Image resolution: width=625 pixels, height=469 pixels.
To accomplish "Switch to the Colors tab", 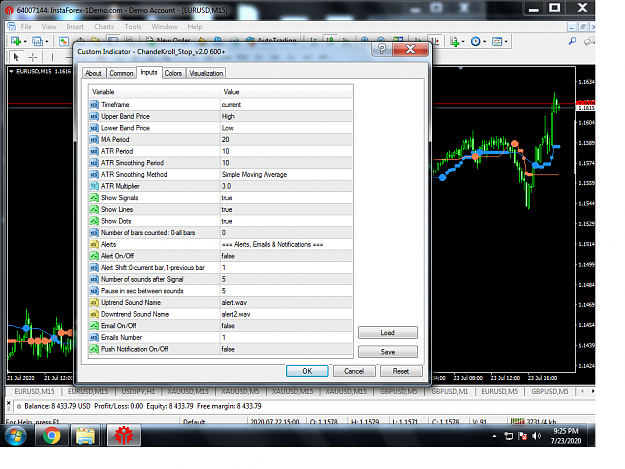I will (x=173, y=73).
